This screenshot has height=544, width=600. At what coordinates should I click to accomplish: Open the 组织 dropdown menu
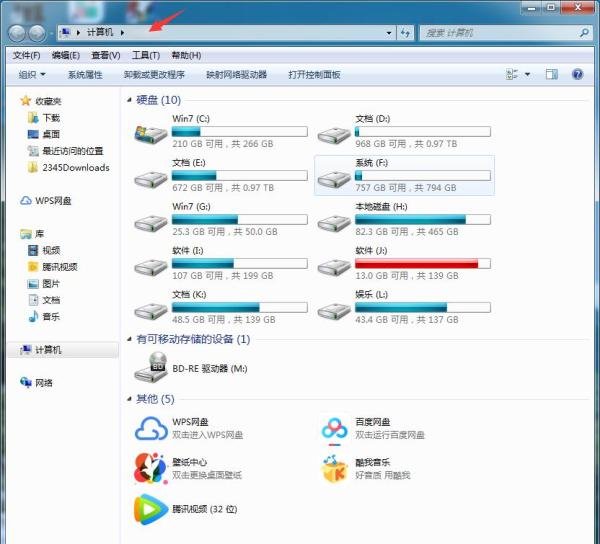click(32, 75)
